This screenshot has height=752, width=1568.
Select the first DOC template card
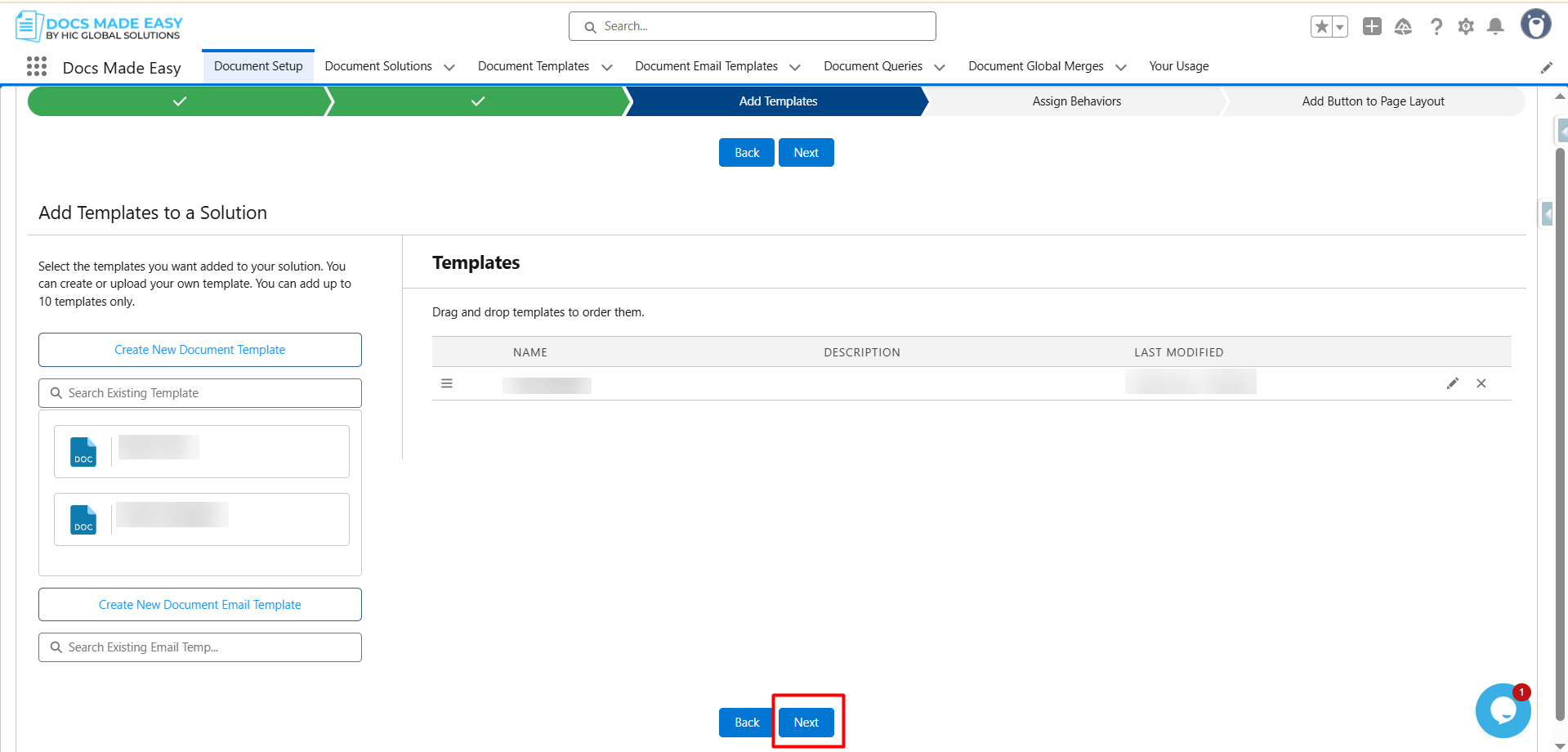click(202, 451)
